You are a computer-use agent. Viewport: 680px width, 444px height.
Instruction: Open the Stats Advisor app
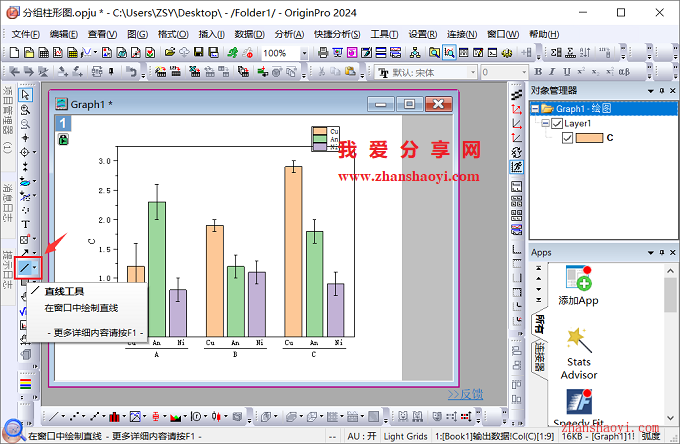point(579,354)
